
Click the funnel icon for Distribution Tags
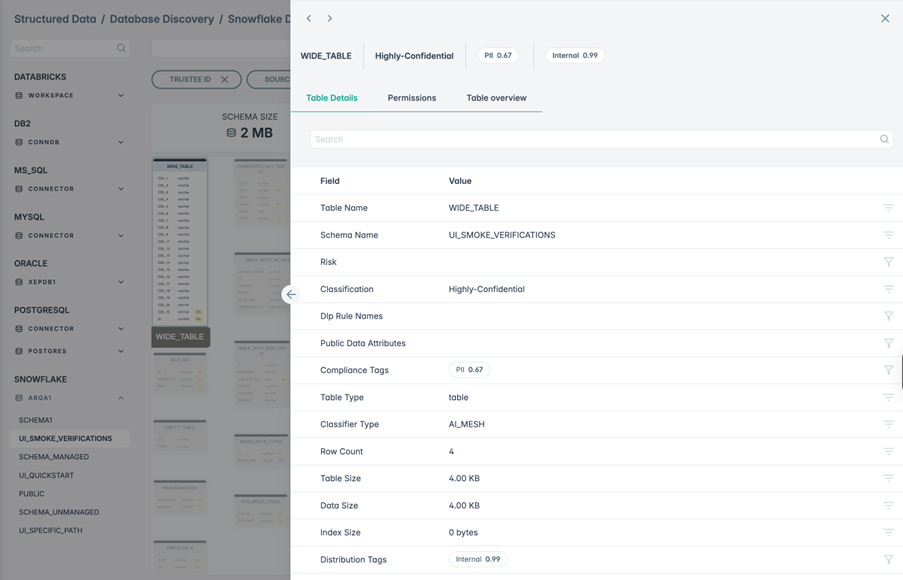point(888,560)
